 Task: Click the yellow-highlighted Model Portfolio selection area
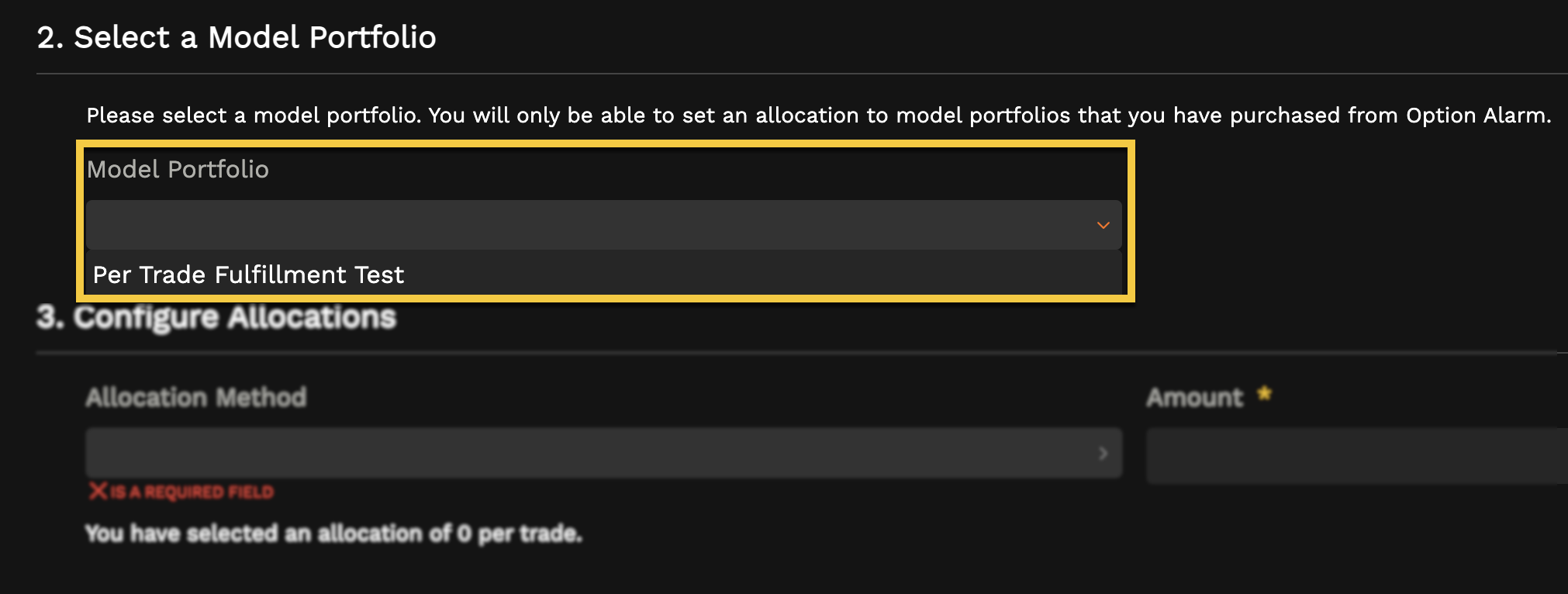(605, 221)
